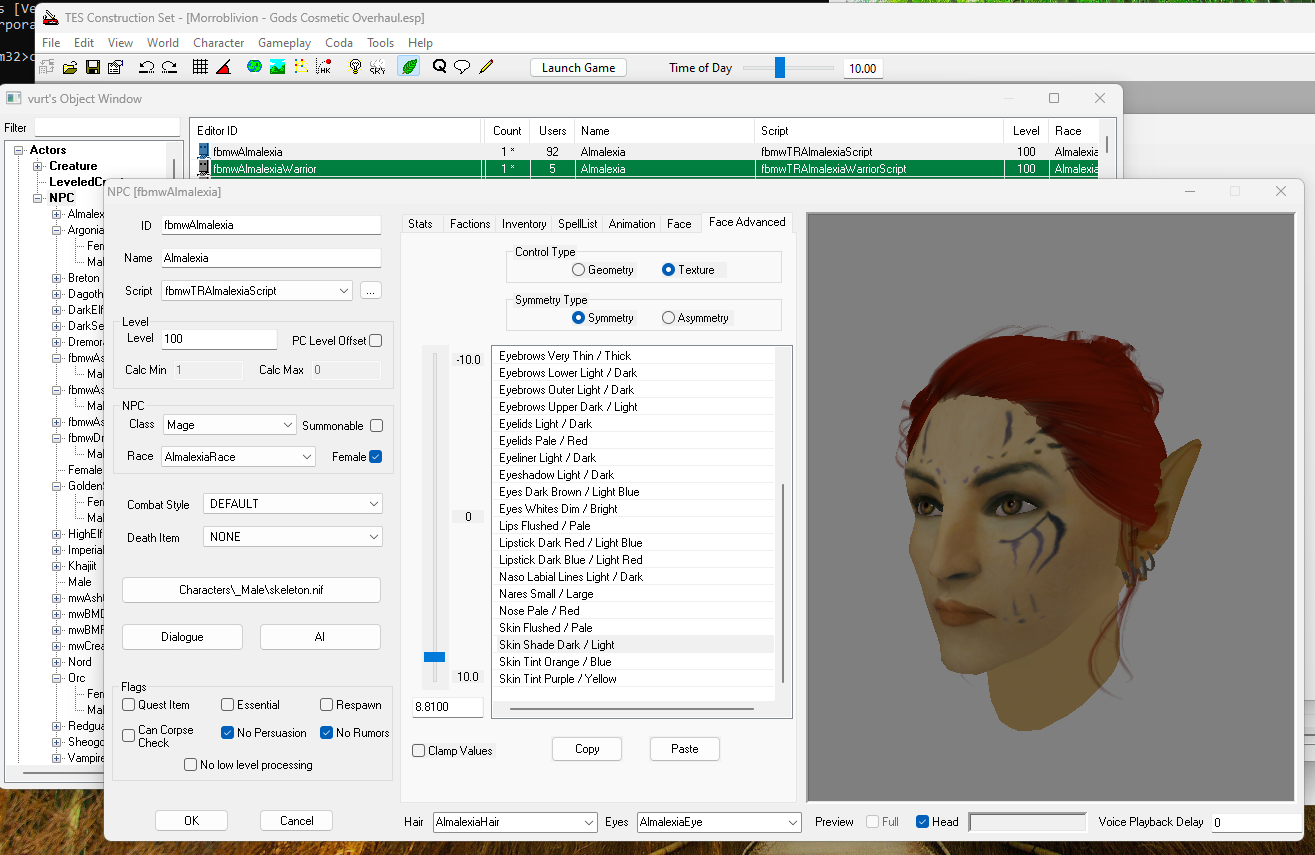Screen dimensions: 1315x855
Task: Save plugin using floppy disk icon
Action: [93, 67]
